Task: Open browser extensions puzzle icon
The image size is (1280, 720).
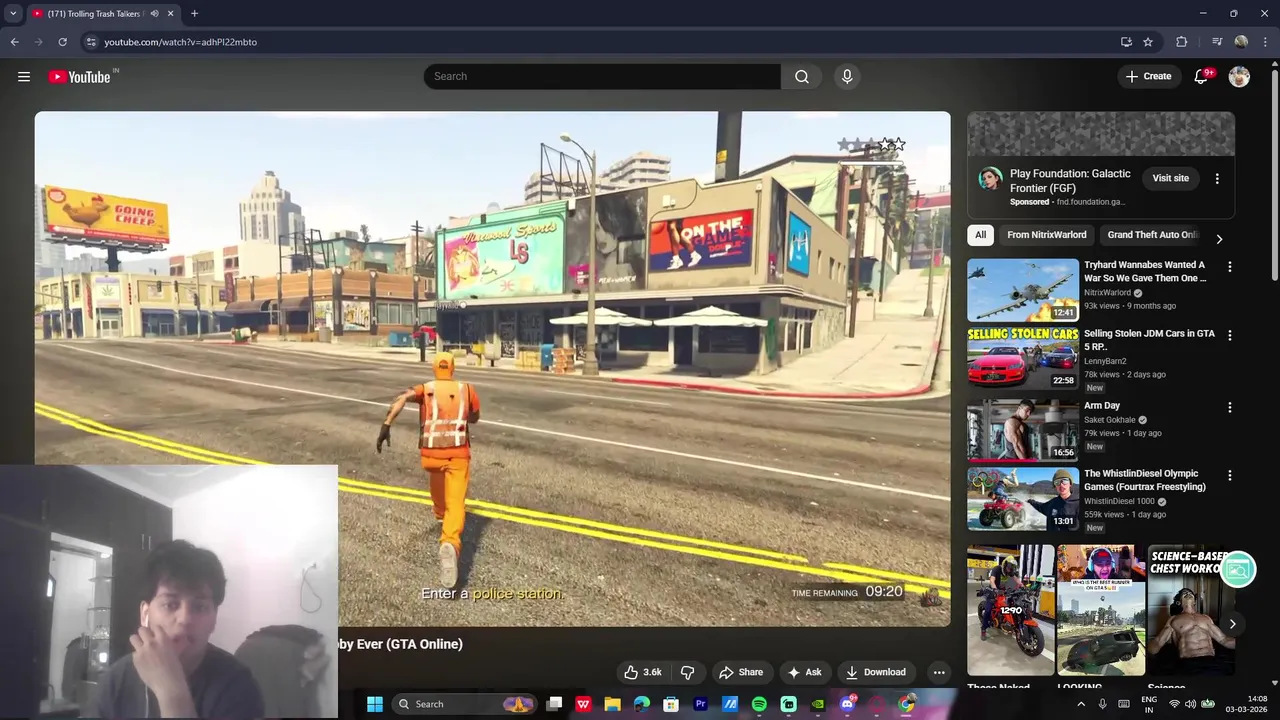Action: point(1182,42)
